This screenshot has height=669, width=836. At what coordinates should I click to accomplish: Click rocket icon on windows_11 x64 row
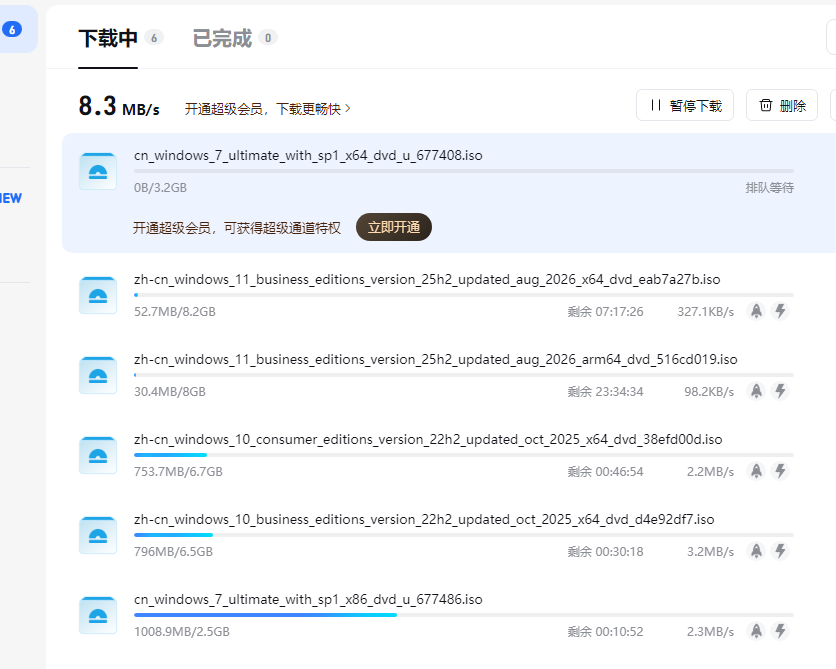[x=756, y=311]
